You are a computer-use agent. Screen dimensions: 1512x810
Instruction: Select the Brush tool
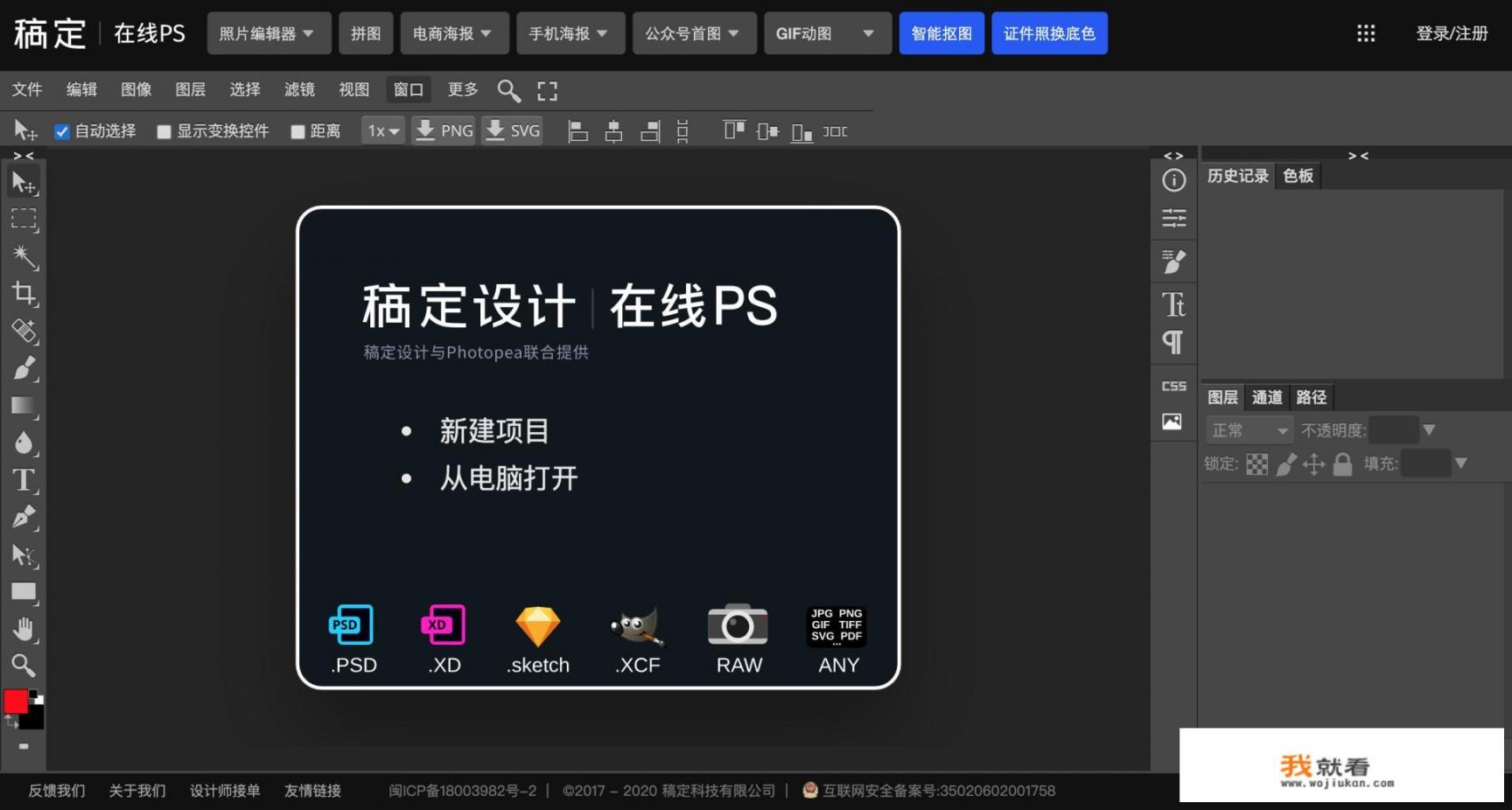point(24,368)
